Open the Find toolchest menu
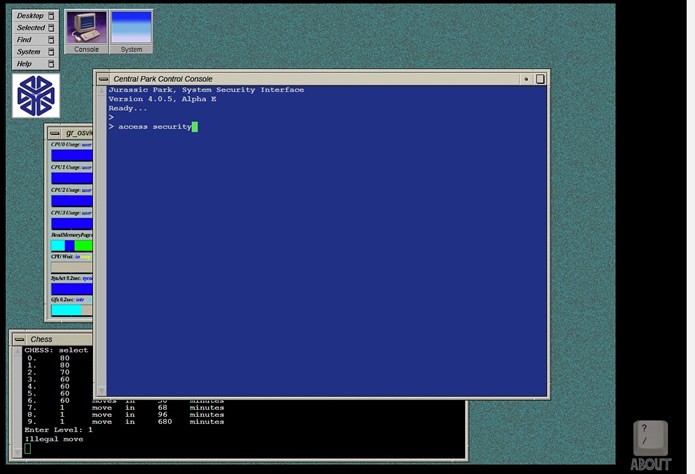Image resolution: width=695 pixels, height=474 pixels. pos(35,40)
